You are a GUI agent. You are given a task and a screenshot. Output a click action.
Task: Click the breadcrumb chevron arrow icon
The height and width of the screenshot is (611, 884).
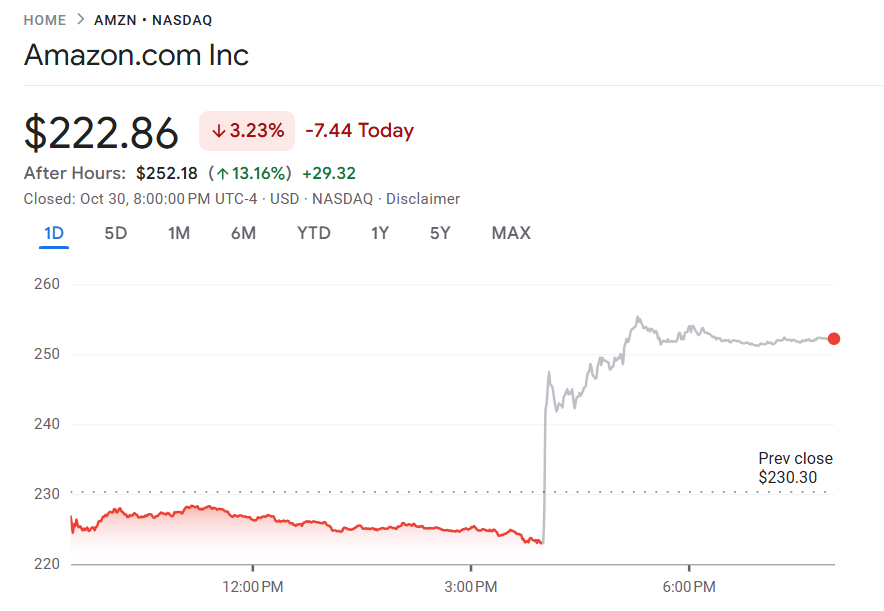click(80, 20)
